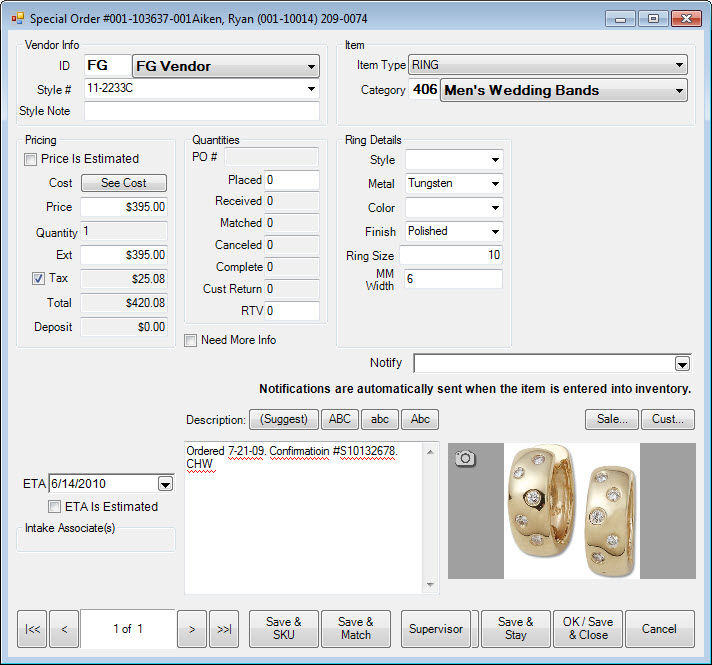Viewport: 712px width, 665px height.
Task: Expand the Item Type dropdown
Action: (679, 65)
